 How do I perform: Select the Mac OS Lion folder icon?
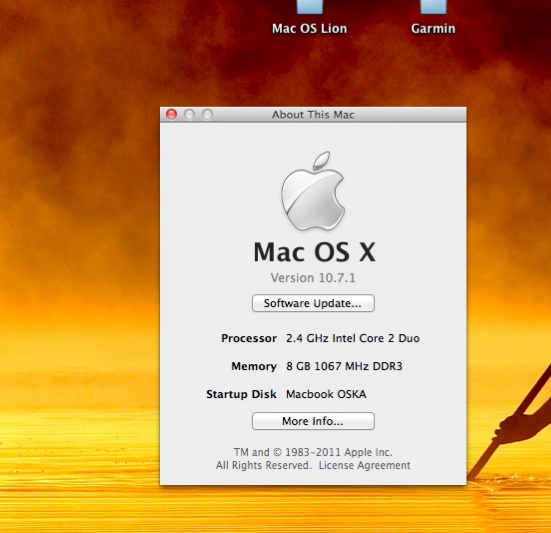tap(310, 6)
